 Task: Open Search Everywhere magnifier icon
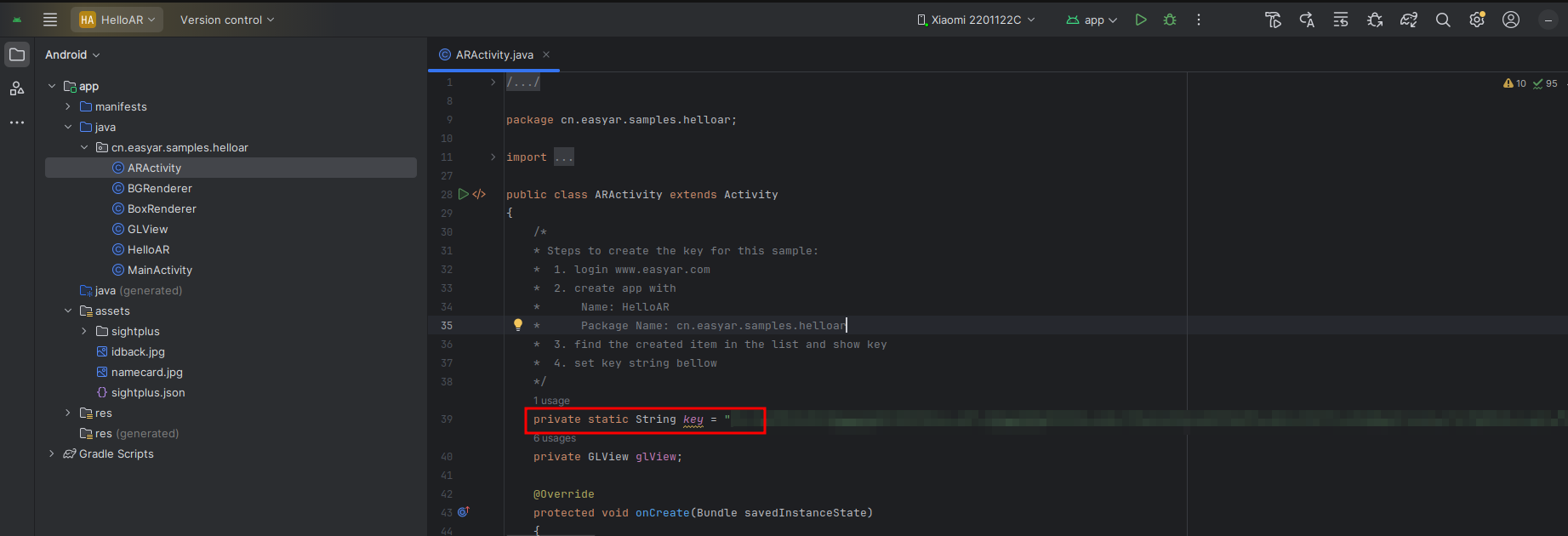(x=1443, y=20)
